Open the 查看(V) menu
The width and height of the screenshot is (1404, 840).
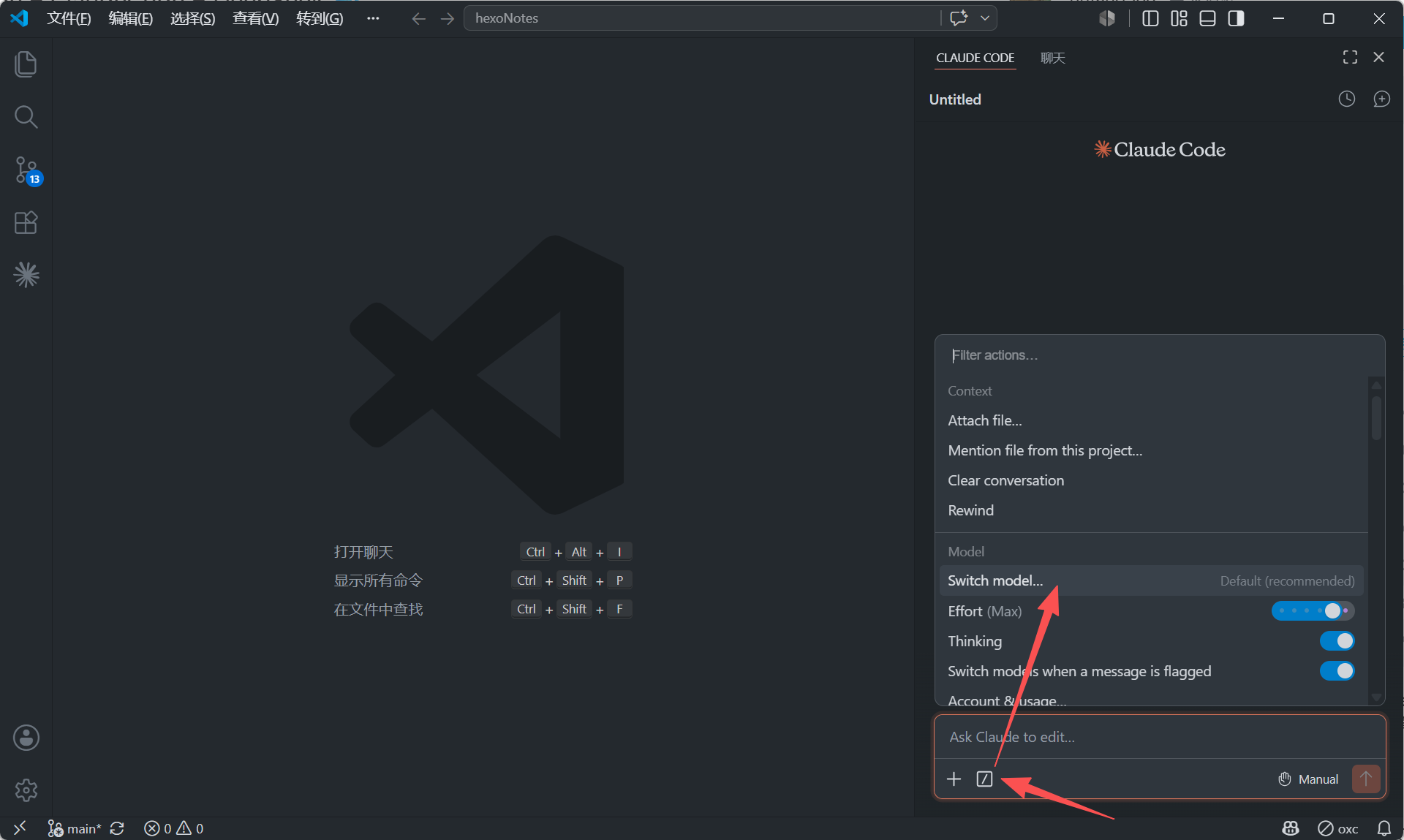[x=255, y=18]
